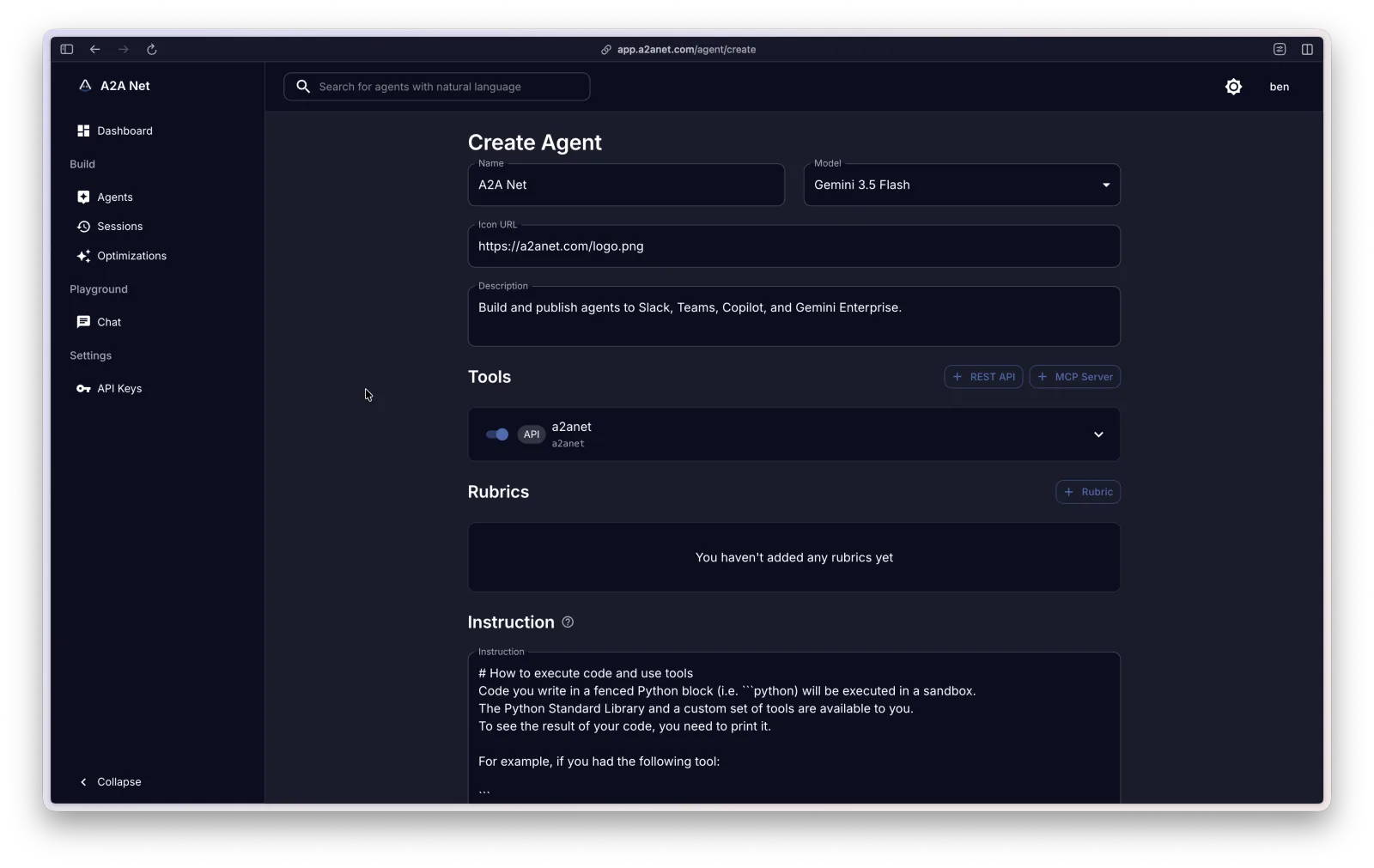Click the A2A Net brand title
The image size is (1374, 868).
[x=125, y=86]
